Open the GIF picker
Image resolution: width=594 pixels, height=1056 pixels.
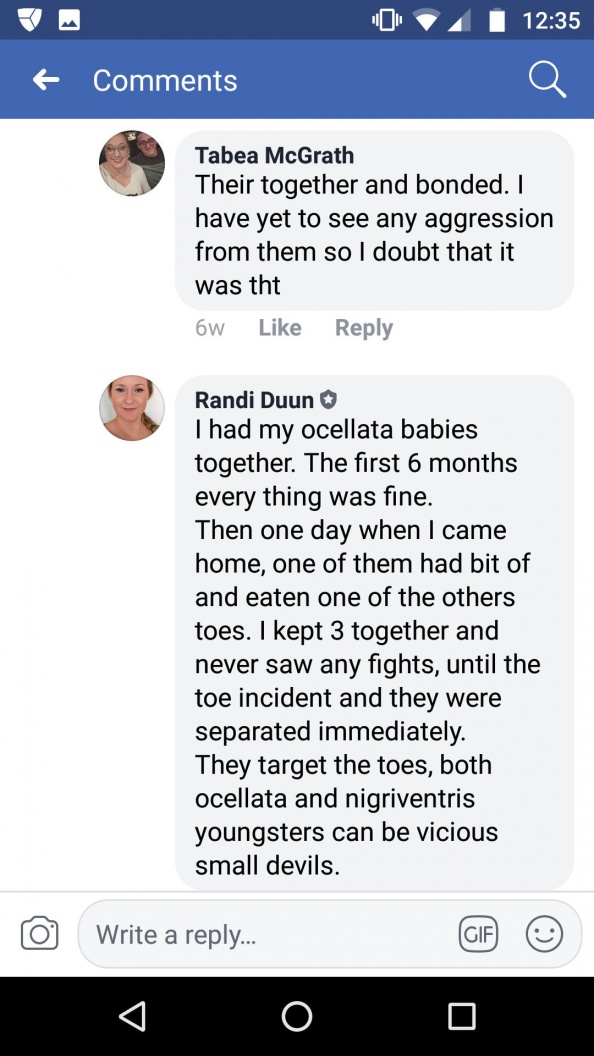(x=478, y=934)
